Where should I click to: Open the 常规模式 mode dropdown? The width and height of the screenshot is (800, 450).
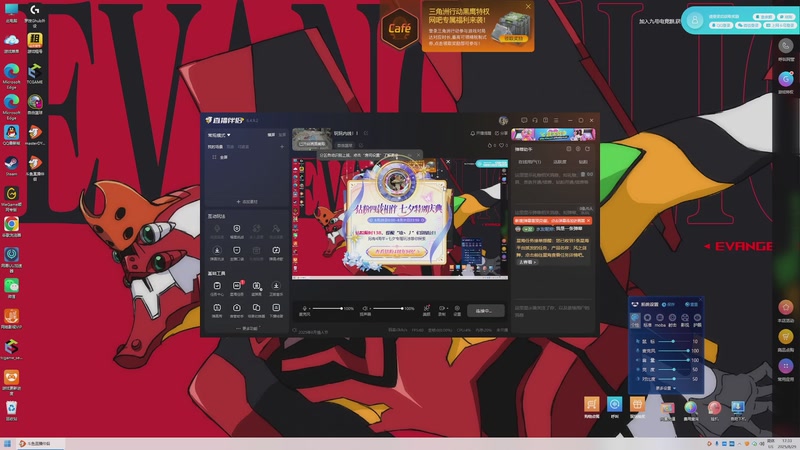[219, 135]
